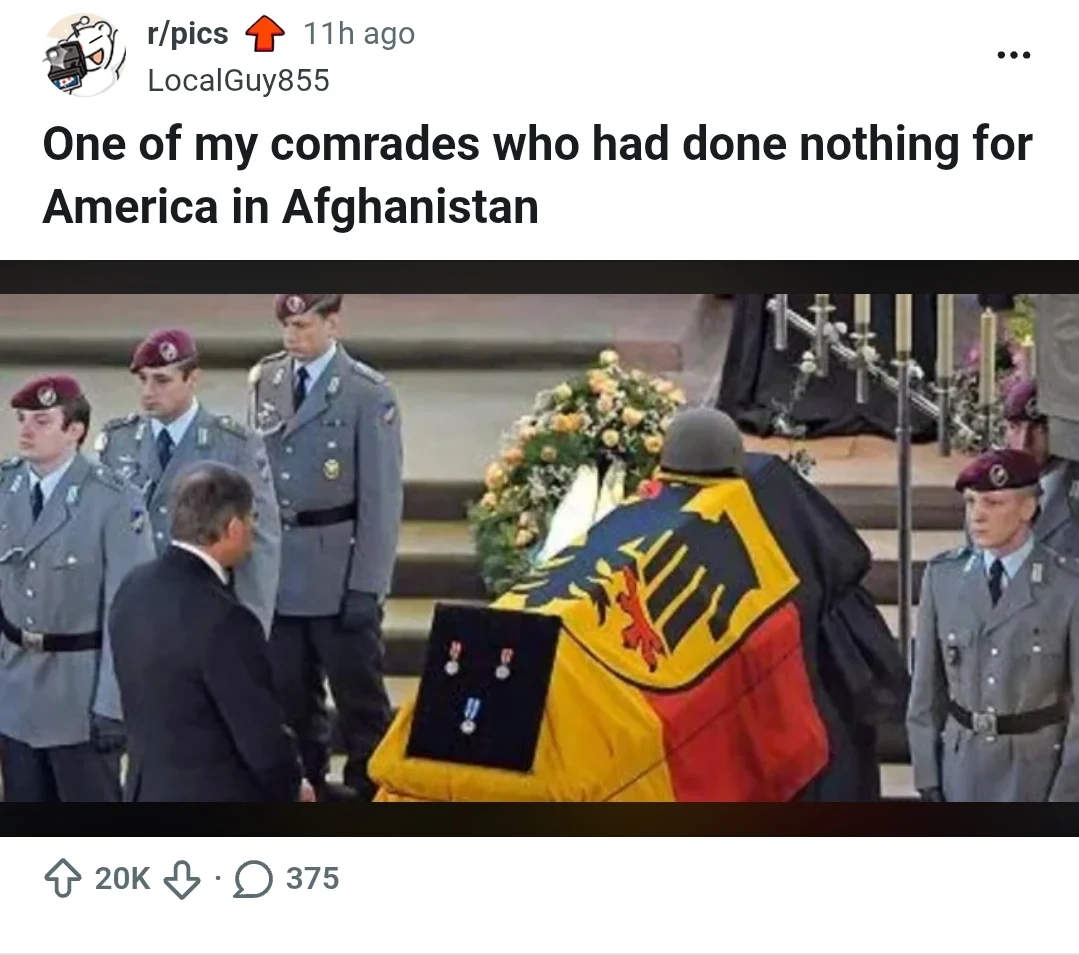Click the r/pics community avatar

pos(85,56)
